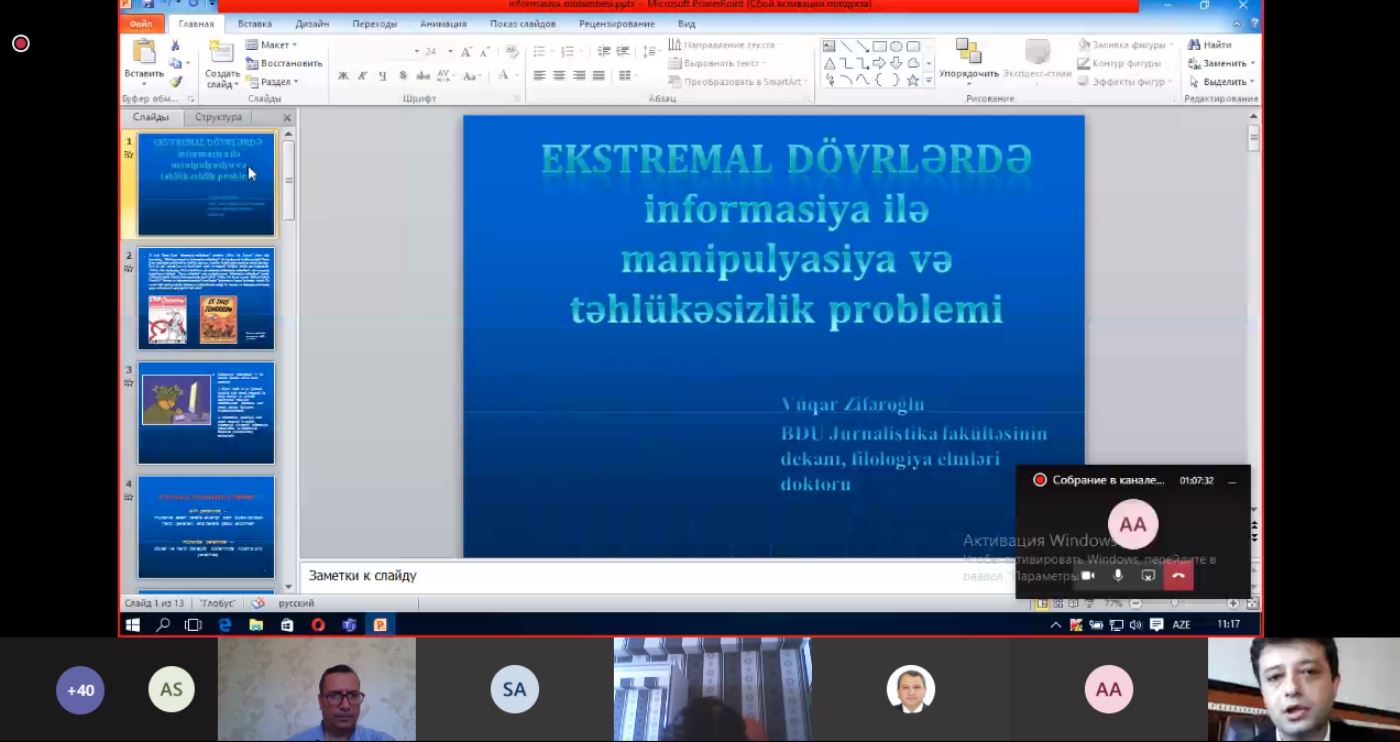Click the Вставить paste icon
Screen dimensions: 1400x742
(144, 52)
